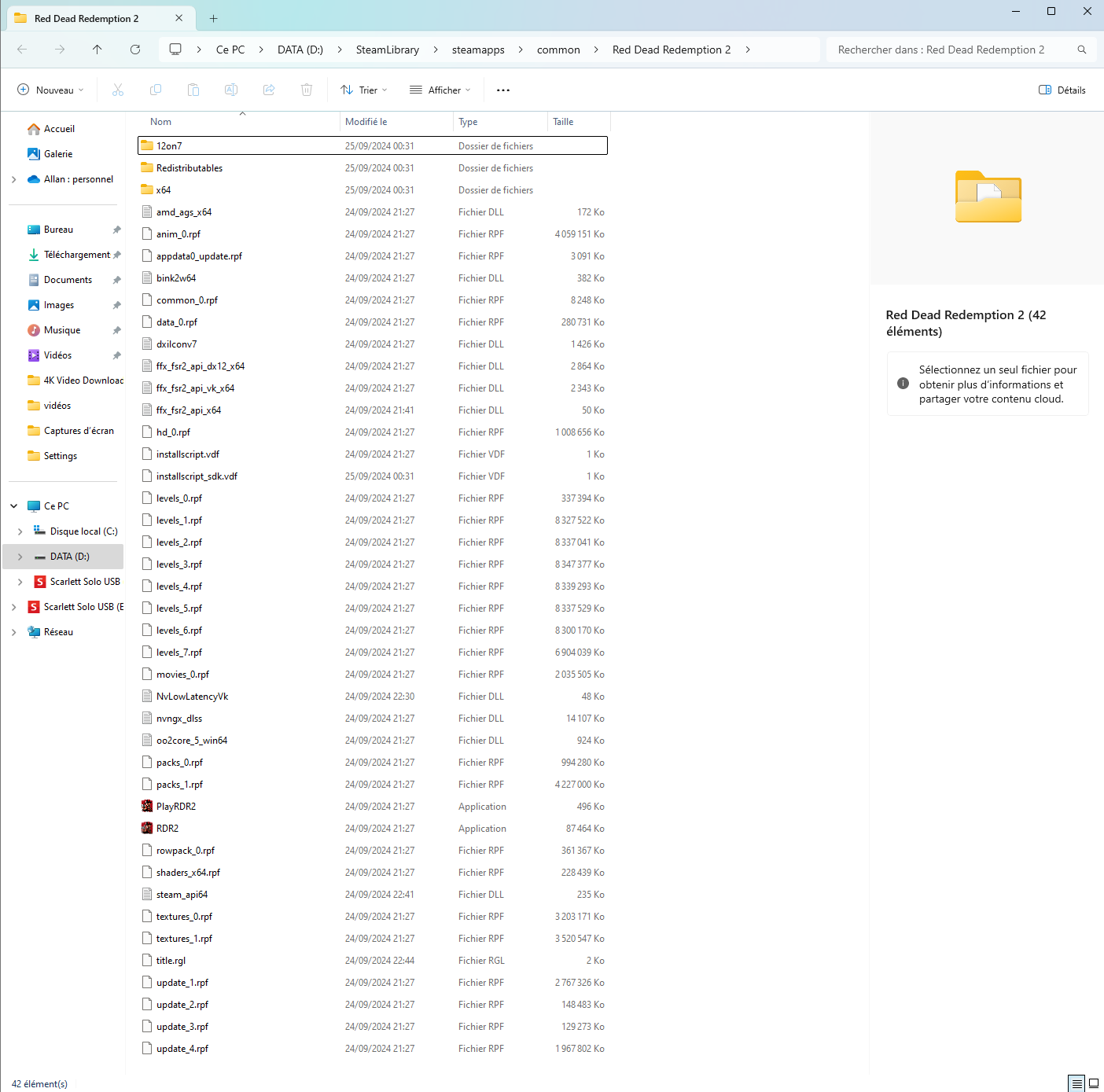
Task: Open the Nouveau dropdown
Action: [50, 90]
